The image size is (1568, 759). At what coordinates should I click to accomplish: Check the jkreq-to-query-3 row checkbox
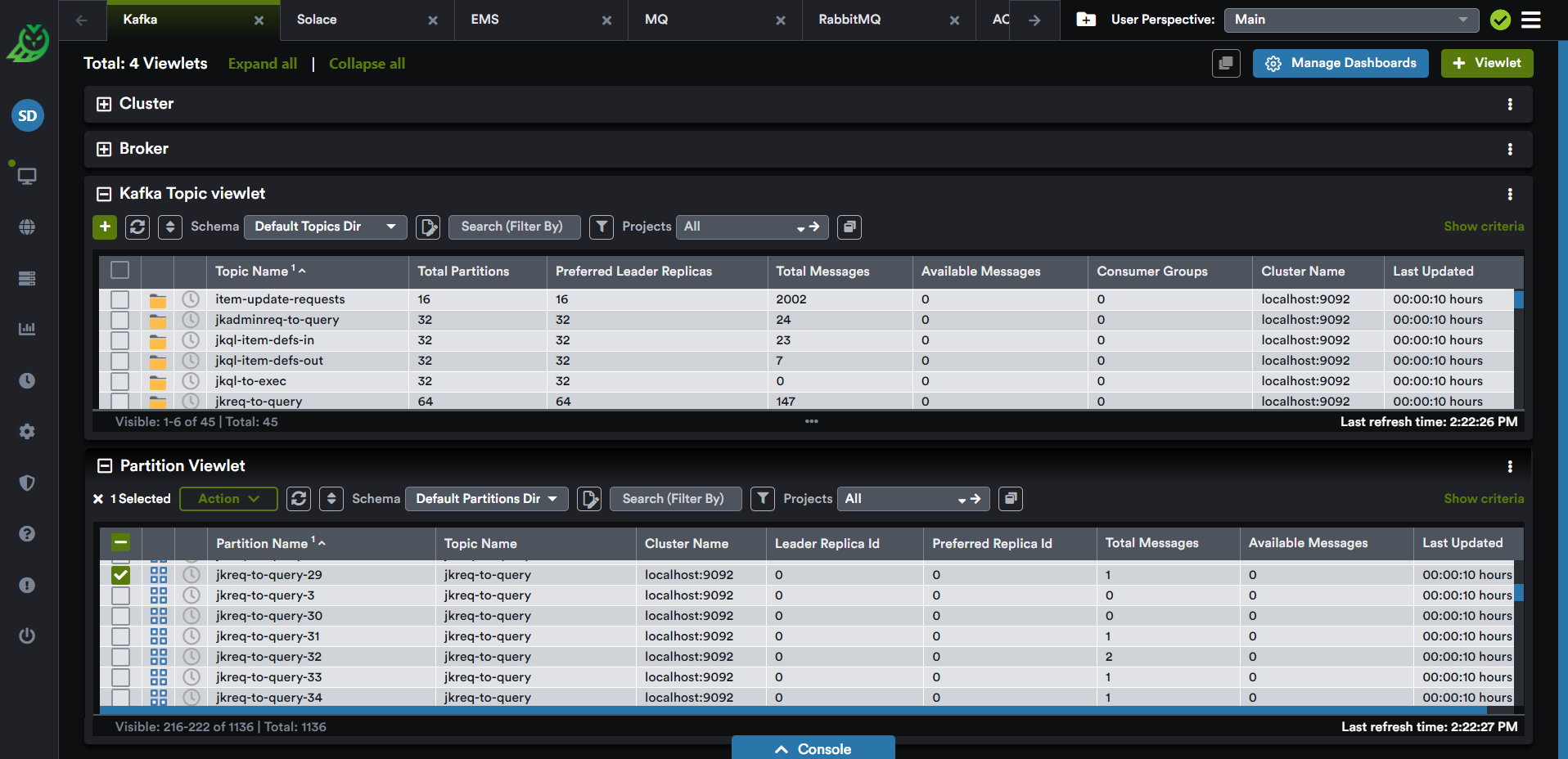(x=120, y=595)
